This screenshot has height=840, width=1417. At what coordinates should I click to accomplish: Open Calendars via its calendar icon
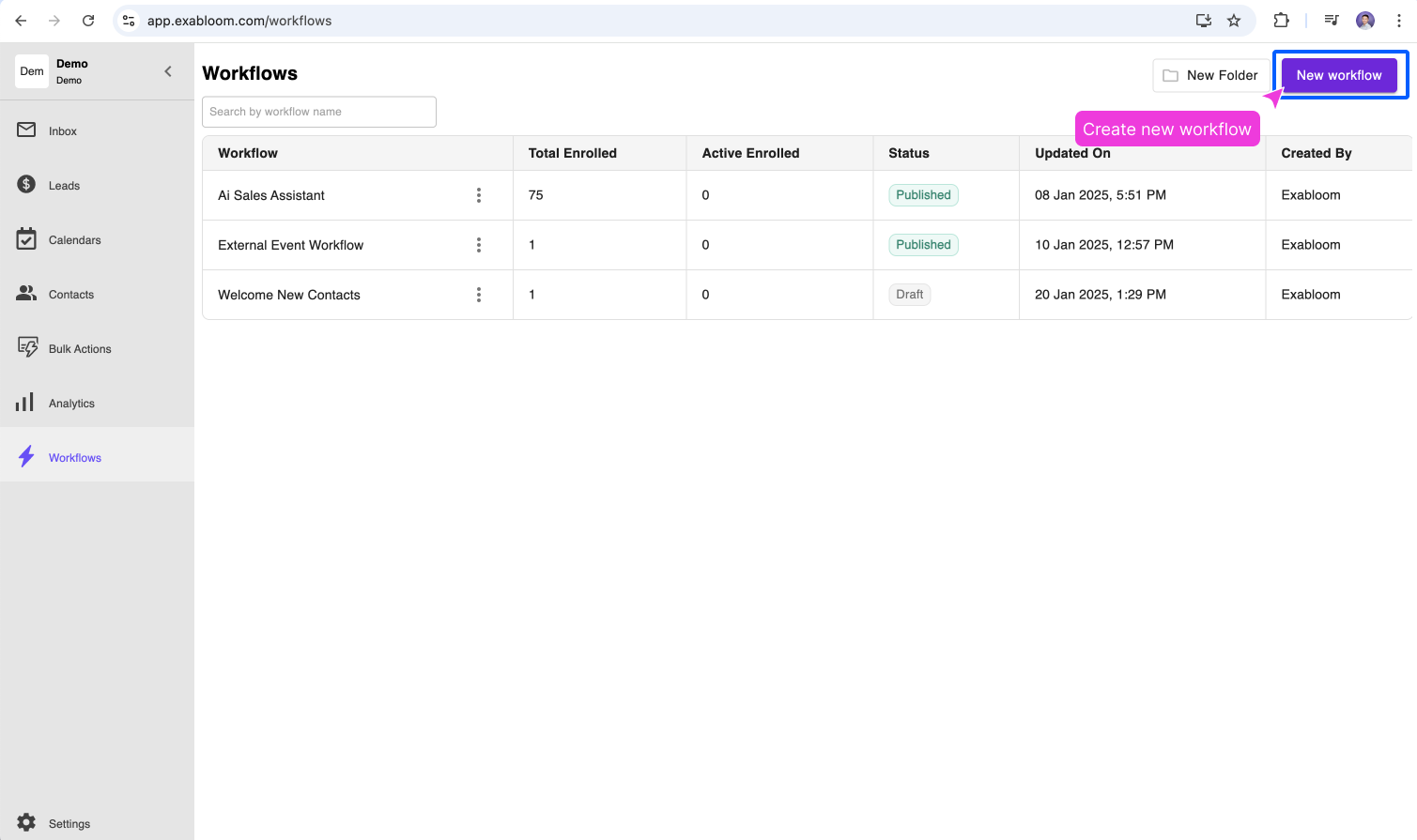coord(26,239)
